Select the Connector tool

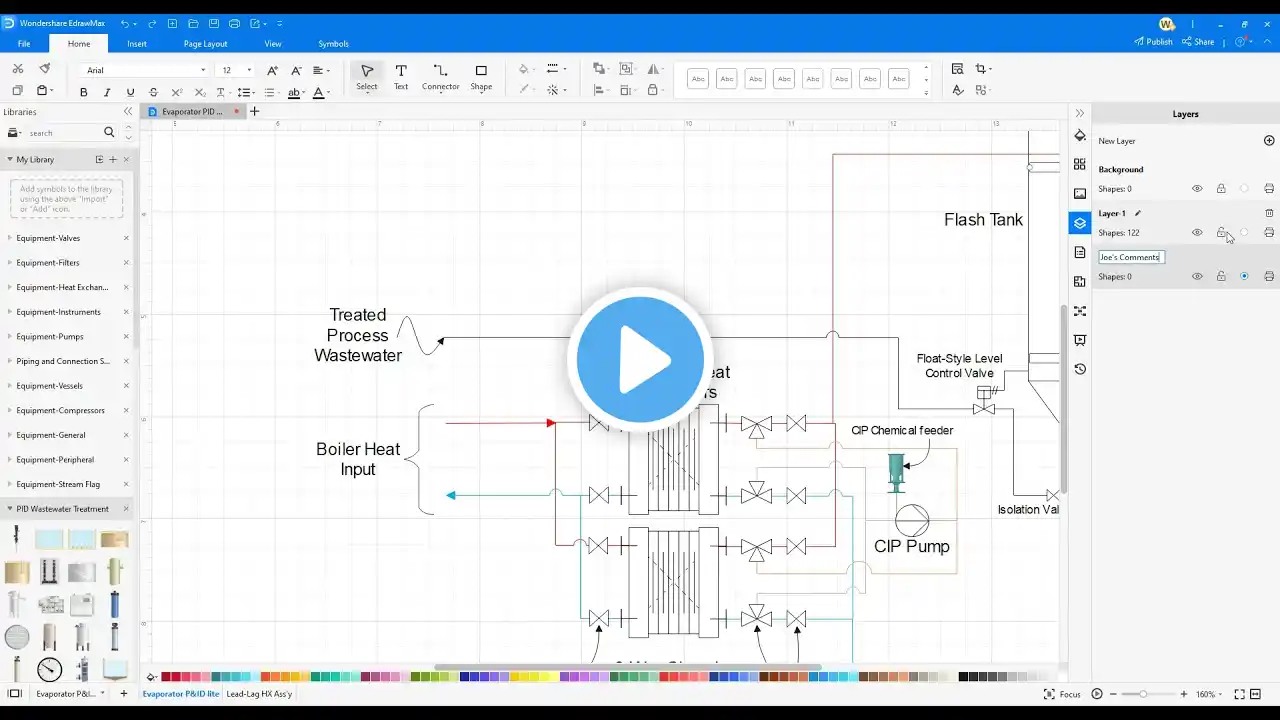(x=440, y=77)
